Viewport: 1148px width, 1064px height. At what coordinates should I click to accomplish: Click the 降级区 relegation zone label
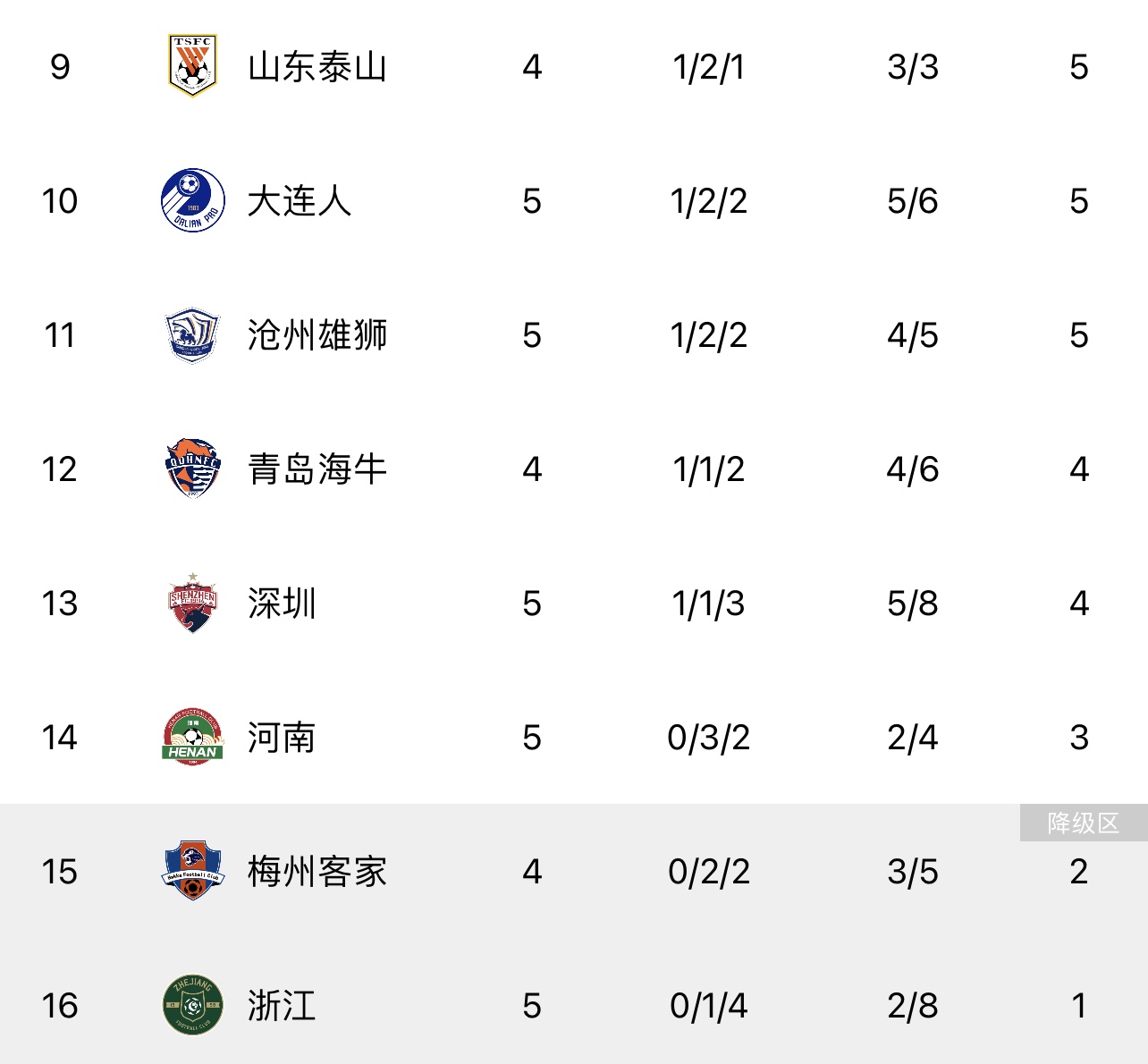click(1084, 823)
